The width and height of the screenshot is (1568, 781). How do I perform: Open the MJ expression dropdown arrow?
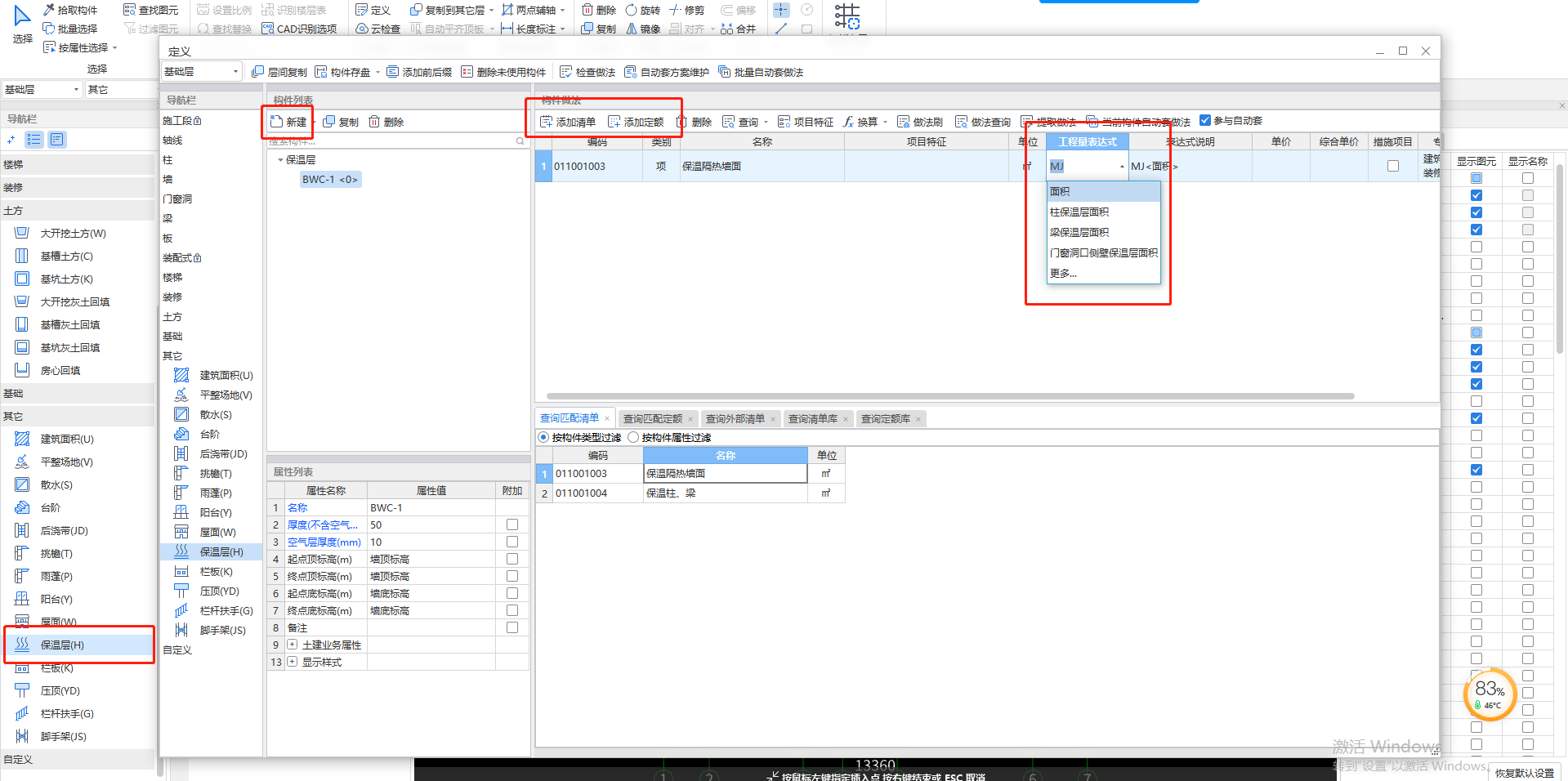click(x=1122, y=166)
